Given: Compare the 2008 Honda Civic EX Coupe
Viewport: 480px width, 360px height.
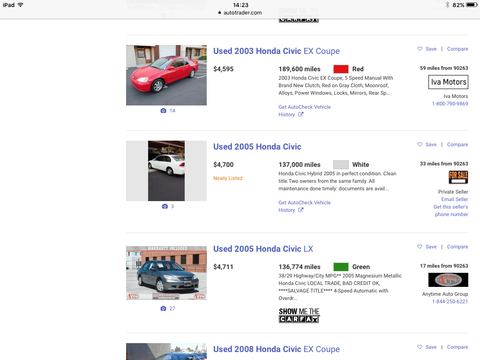Looking at the screenshot, I should (x=457, y=347).
